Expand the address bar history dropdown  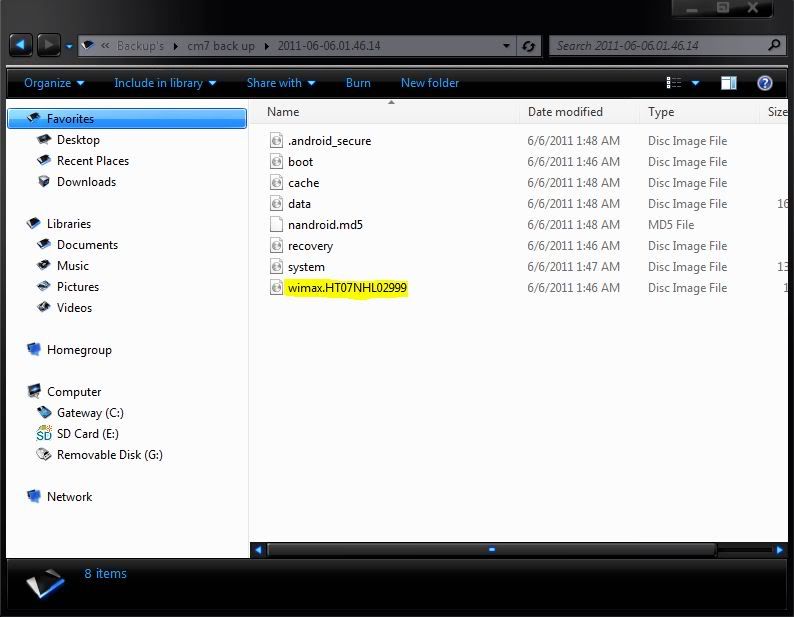[x=506, y=46]
